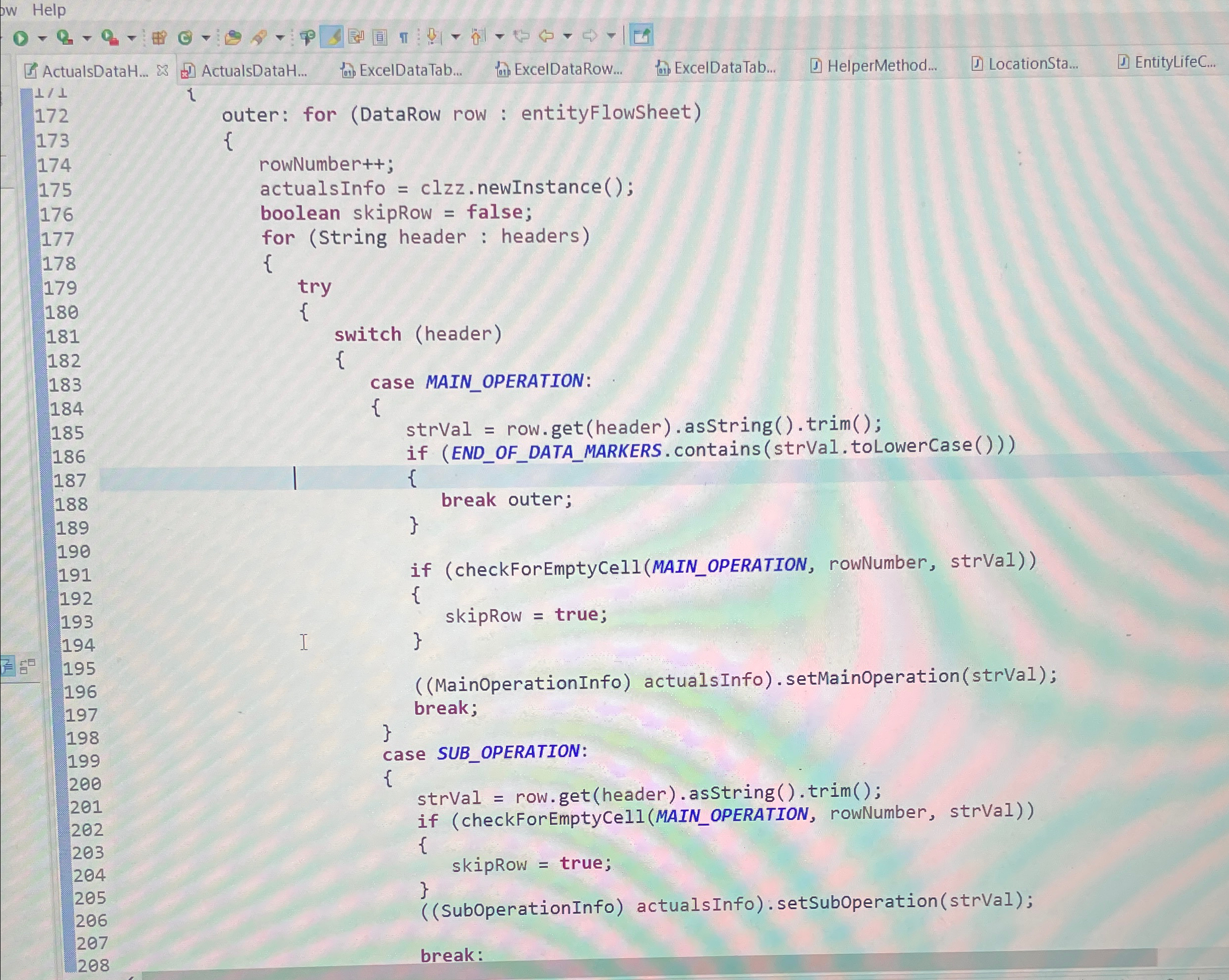Viewport: 1229px width, 980px height.
Task: Open the back navigation history dropdown
Action: pos(567,36)
